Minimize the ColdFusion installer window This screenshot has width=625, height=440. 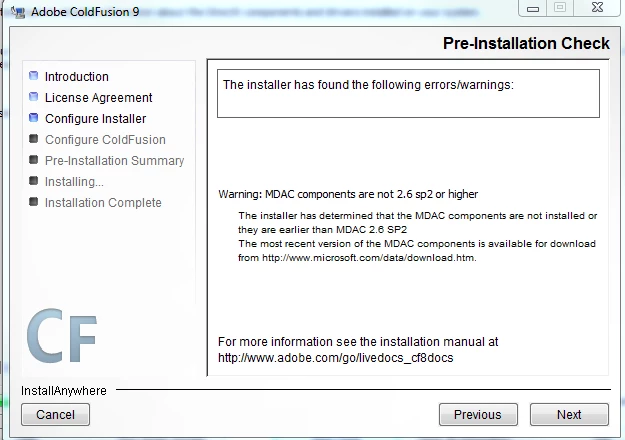533,8
